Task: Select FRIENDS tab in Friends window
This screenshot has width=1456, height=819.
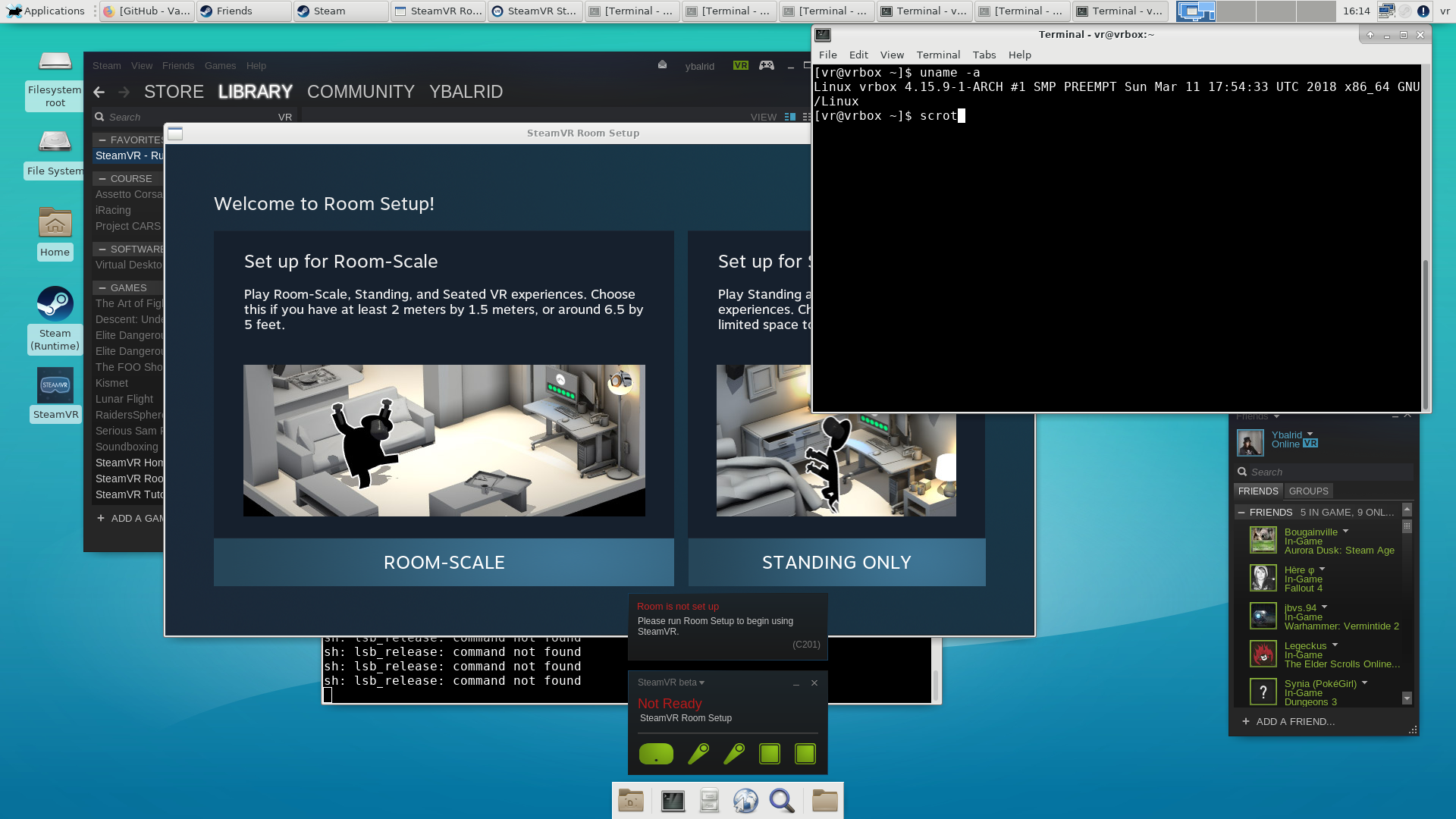Action: (1258, 491)
